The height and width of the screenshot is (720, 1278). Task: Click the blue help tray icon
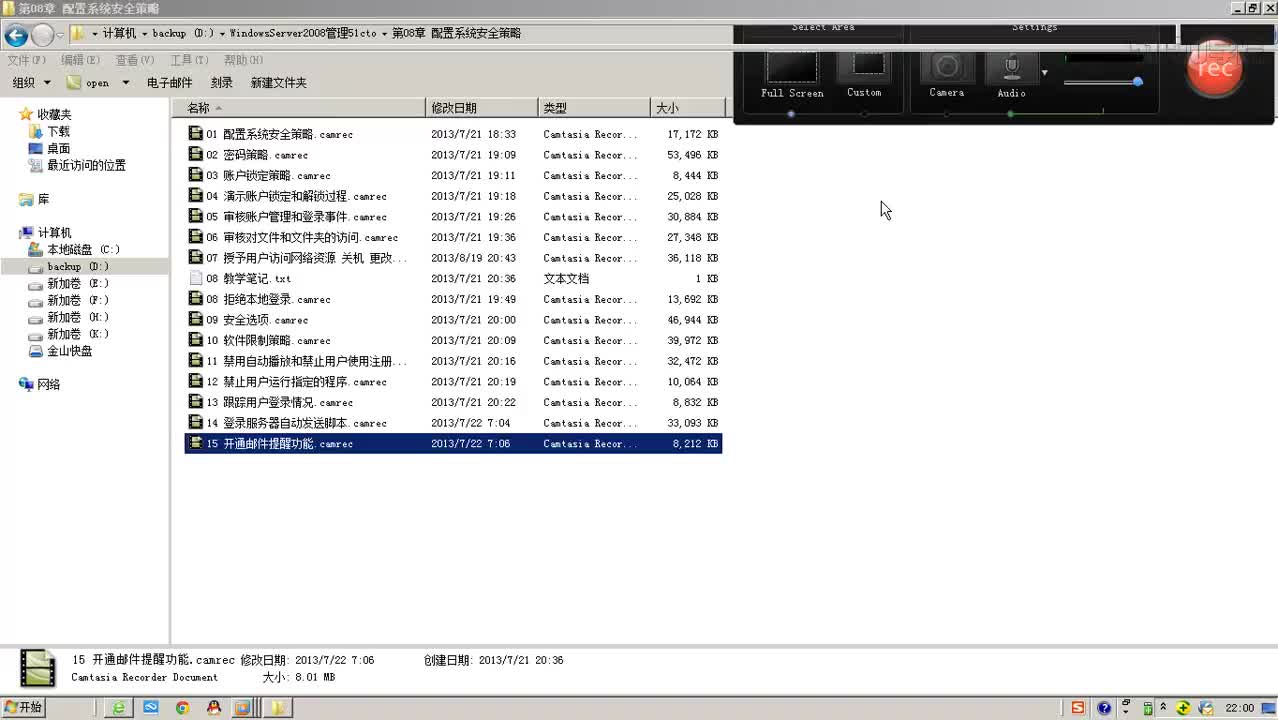pos(1104,708)
